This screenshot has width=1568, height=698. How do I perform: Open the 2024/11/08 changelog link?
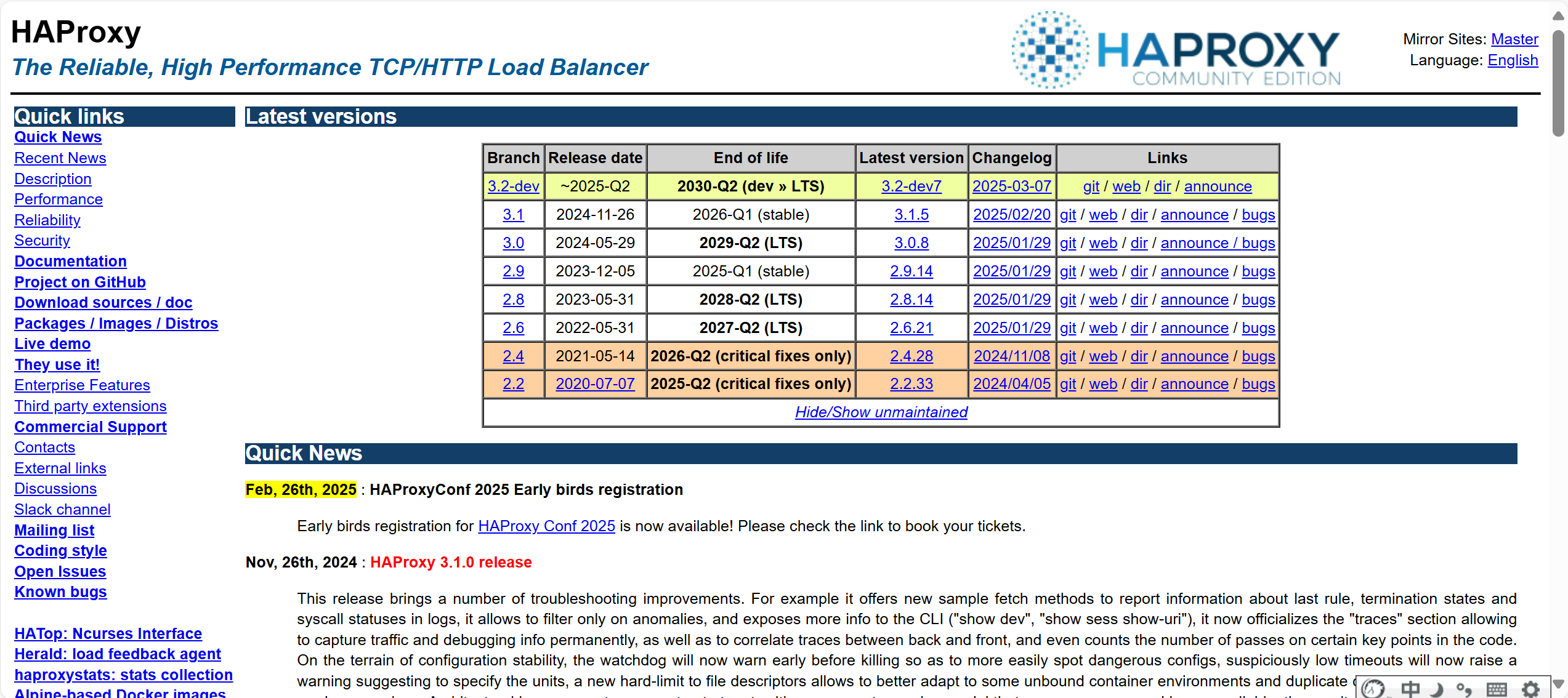pyautogui.click(x=1012, y=356)
